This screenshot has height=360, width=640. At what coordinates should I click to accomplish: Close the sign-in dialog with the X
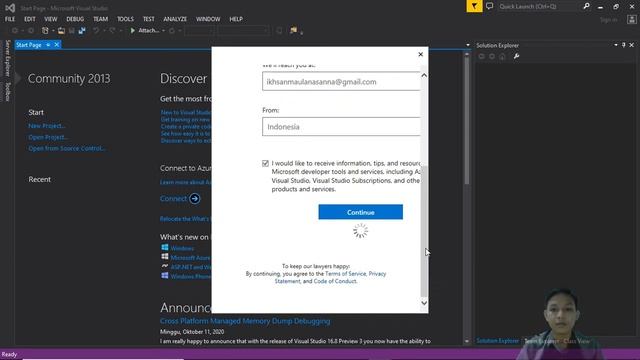420,54
